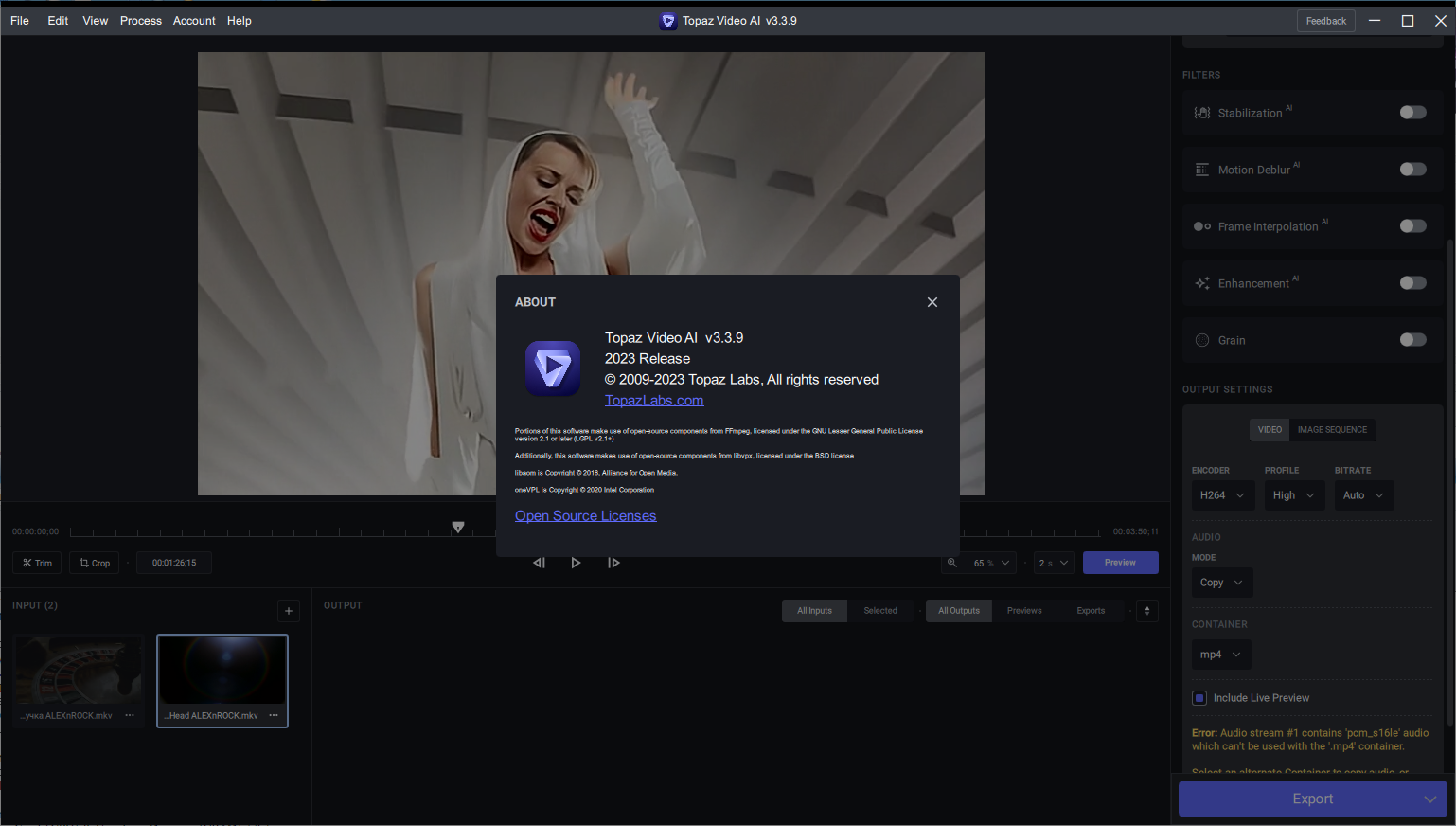1456x826 pixels.
Task: Select the All Inputs filter tab
Action: (814, 611)
